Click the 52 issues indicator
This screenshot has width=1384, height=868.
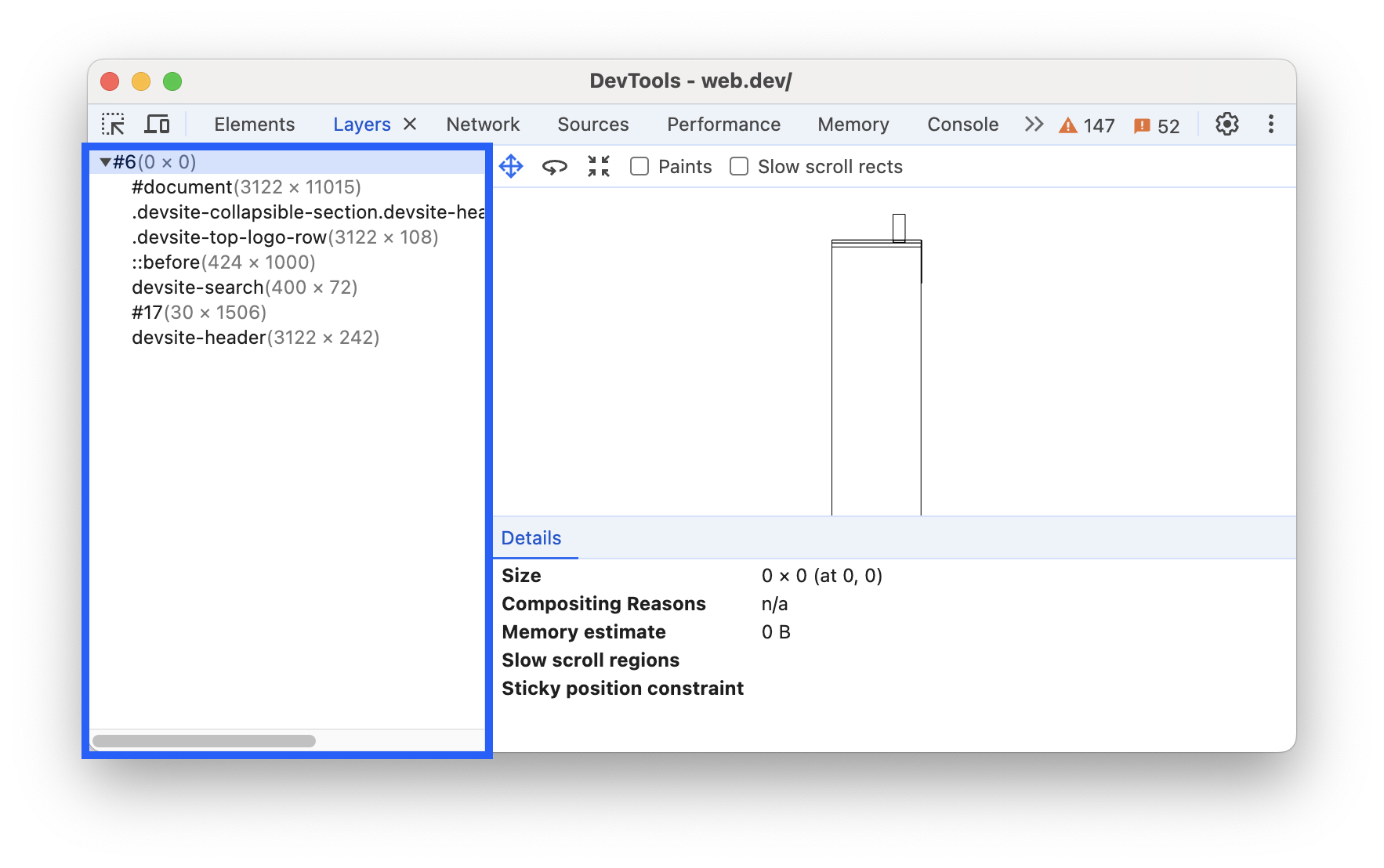tap(1157, 125)
